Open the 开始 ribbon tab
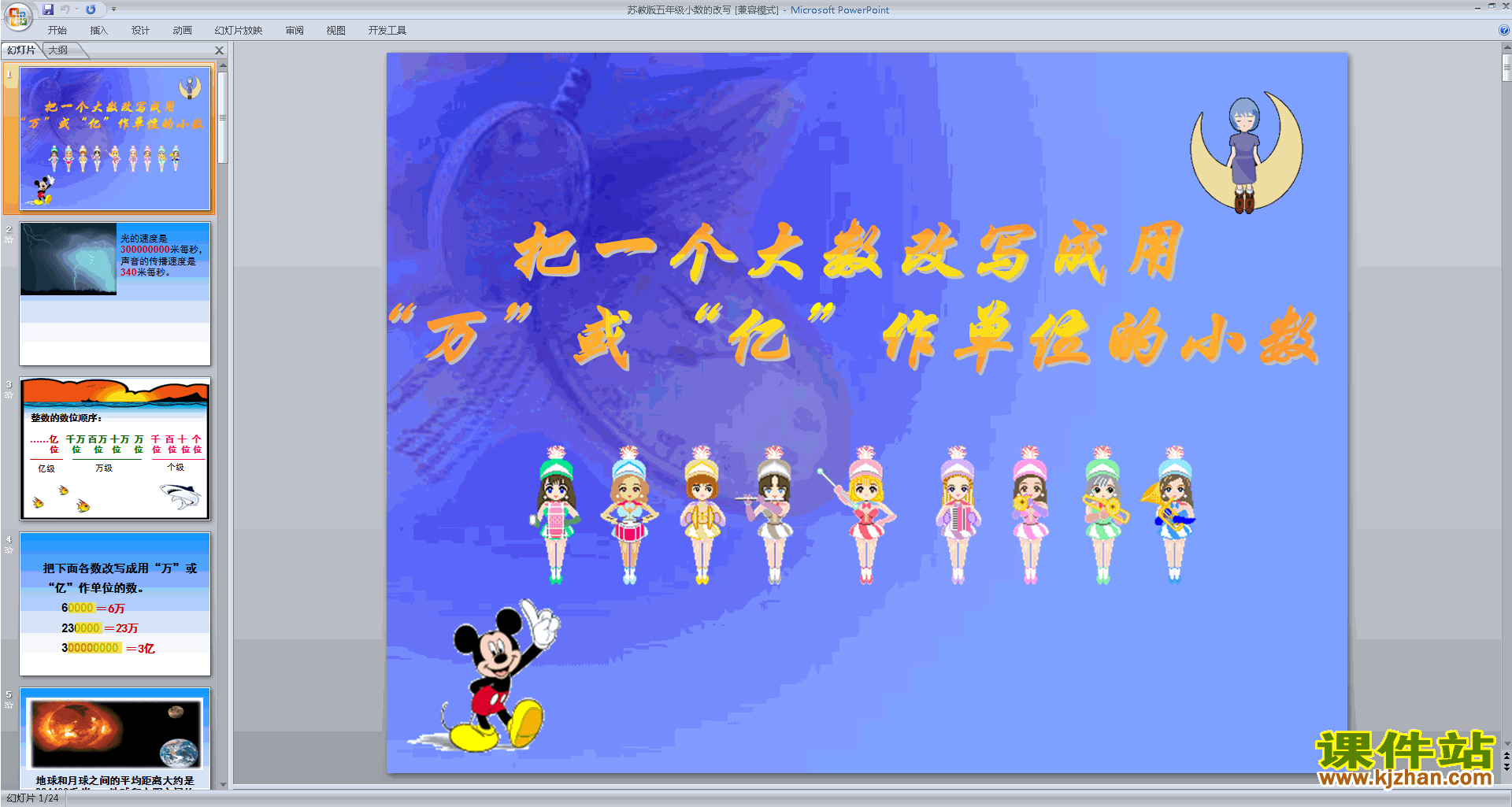Screen dimensions: 1512x807 point(57,31)
